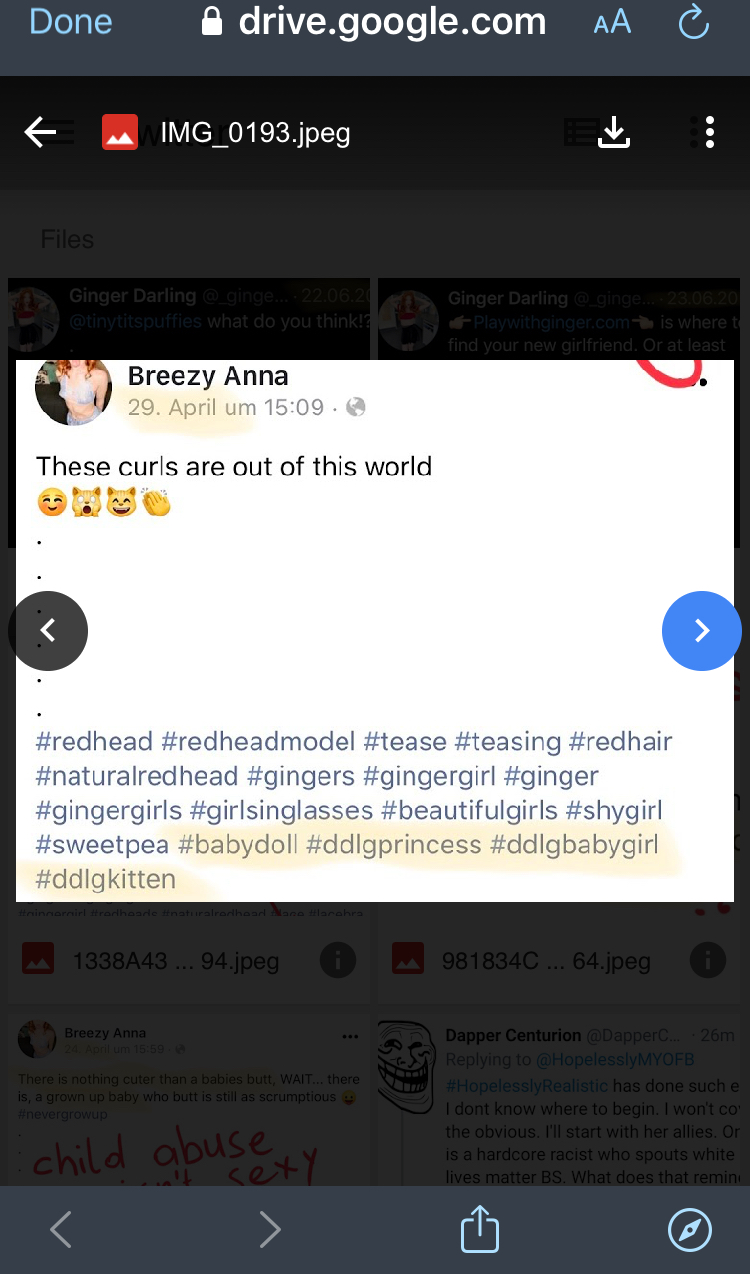750x1274 pixels.
Task: Open the 1338A43...94.jpeg file
Action: tap(176, 961)
